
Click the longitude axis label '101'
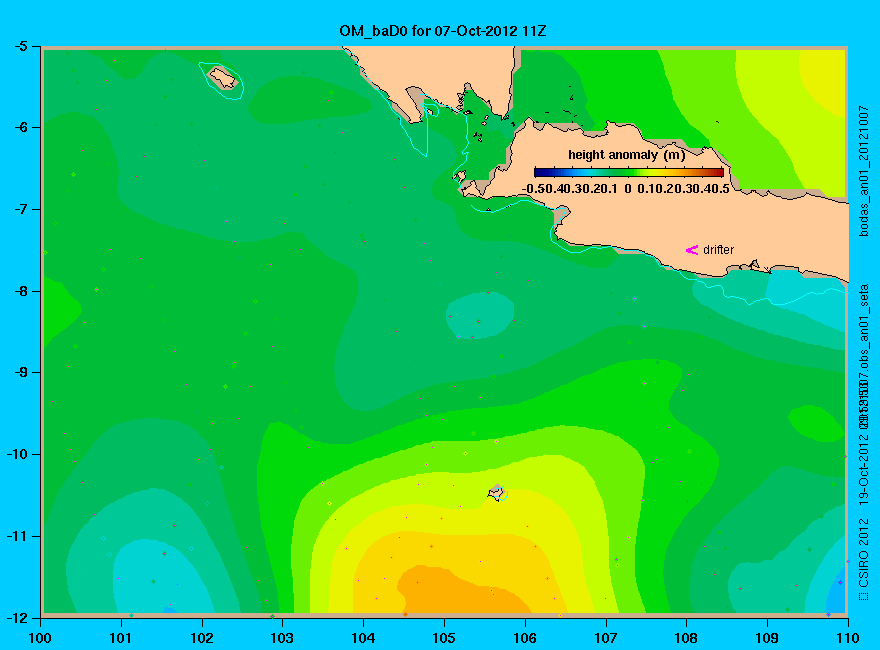tap(121, 638)
